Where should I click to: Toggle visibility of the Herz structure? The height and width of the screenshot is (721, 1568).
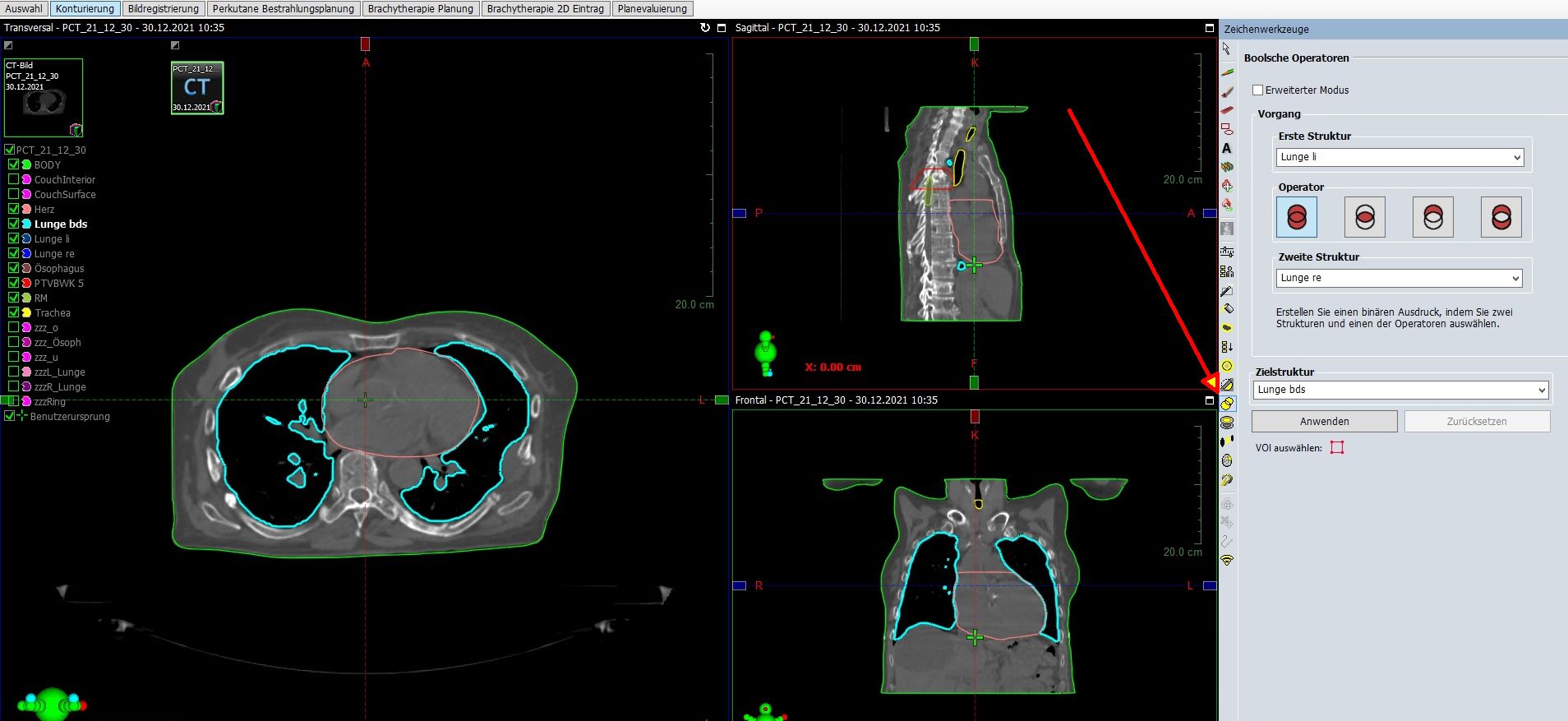pos(13,209)
